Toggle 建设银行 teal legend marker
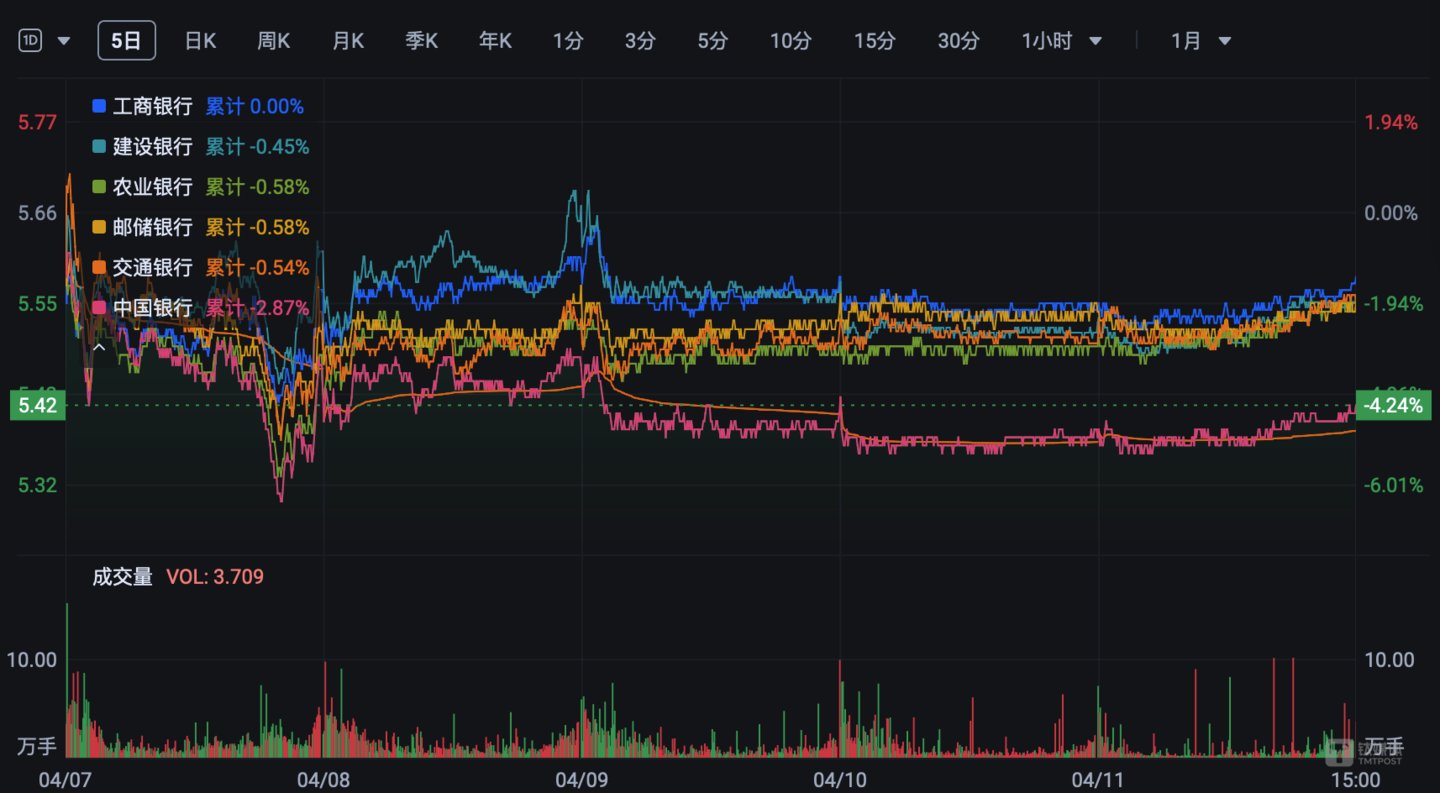This screenshot has height=793, width=1440. tap(97, 146)
